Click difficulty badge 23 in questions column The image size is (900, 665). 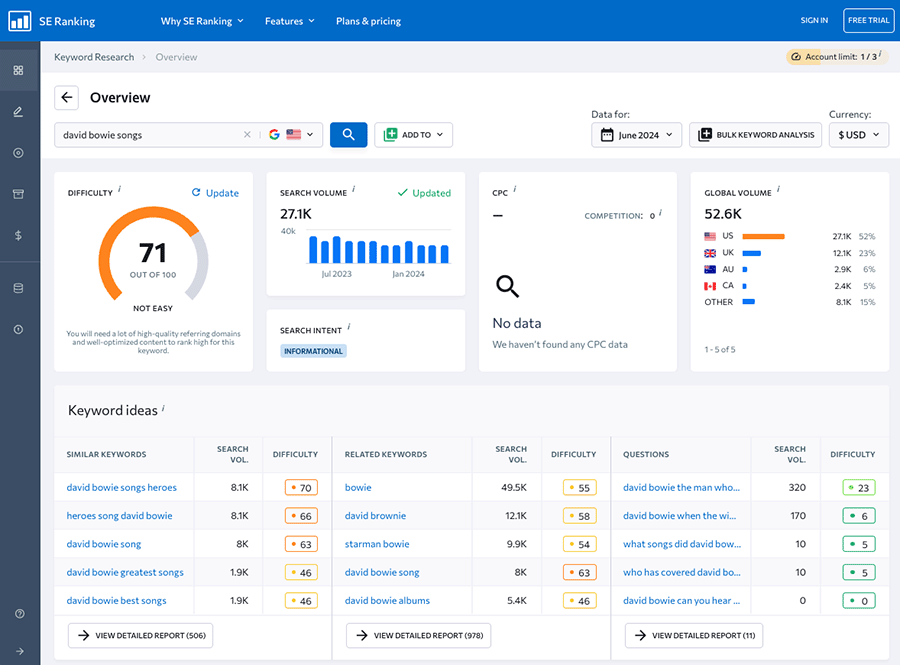click(x=859, y=488)
